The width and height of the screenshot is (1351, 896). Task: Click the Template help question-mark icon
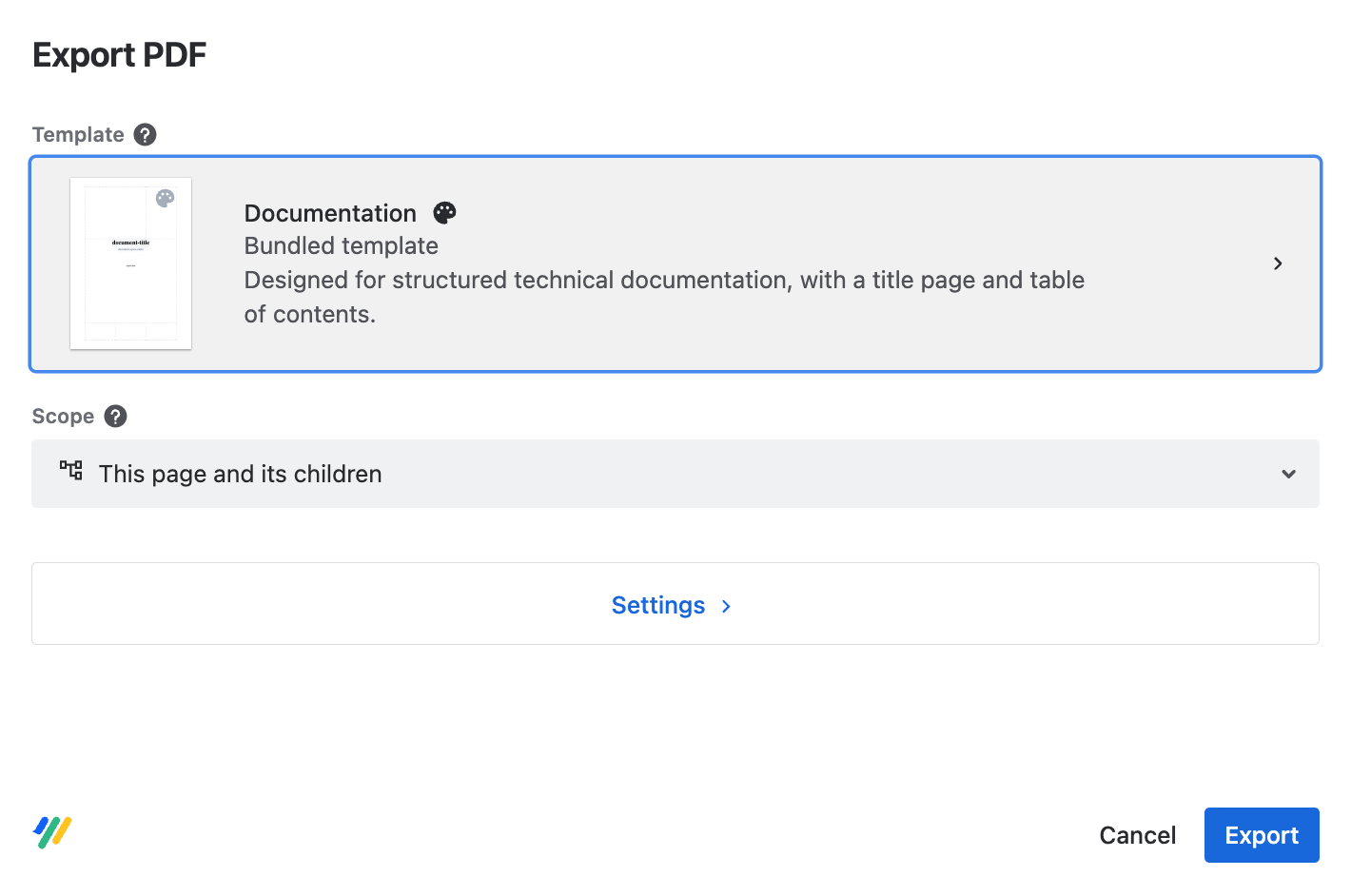[x=145, y=135]
